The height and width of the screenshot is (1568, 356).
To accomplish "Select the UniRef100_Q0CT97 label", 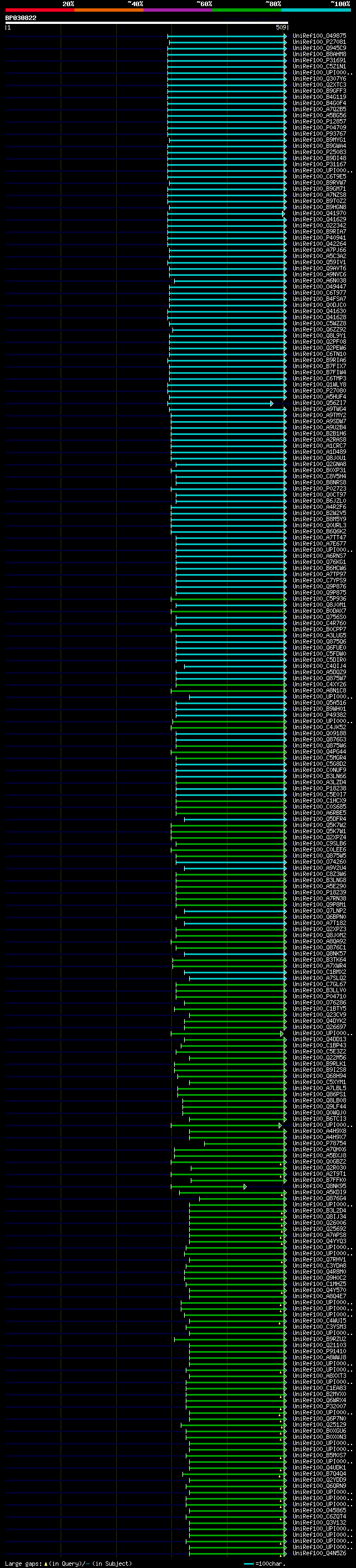I will coord(319,495).
